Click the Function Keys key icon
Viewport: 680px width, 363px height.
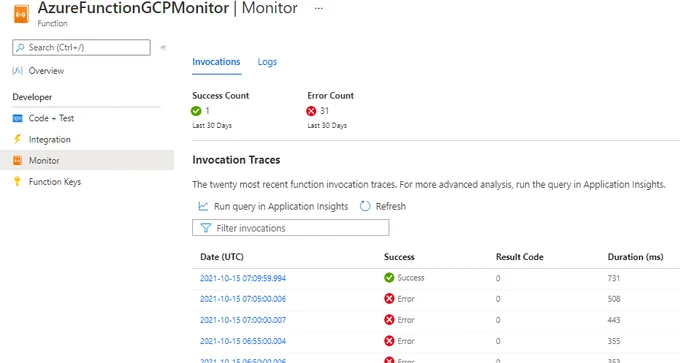pyautogui.click(x=17, y=181)
